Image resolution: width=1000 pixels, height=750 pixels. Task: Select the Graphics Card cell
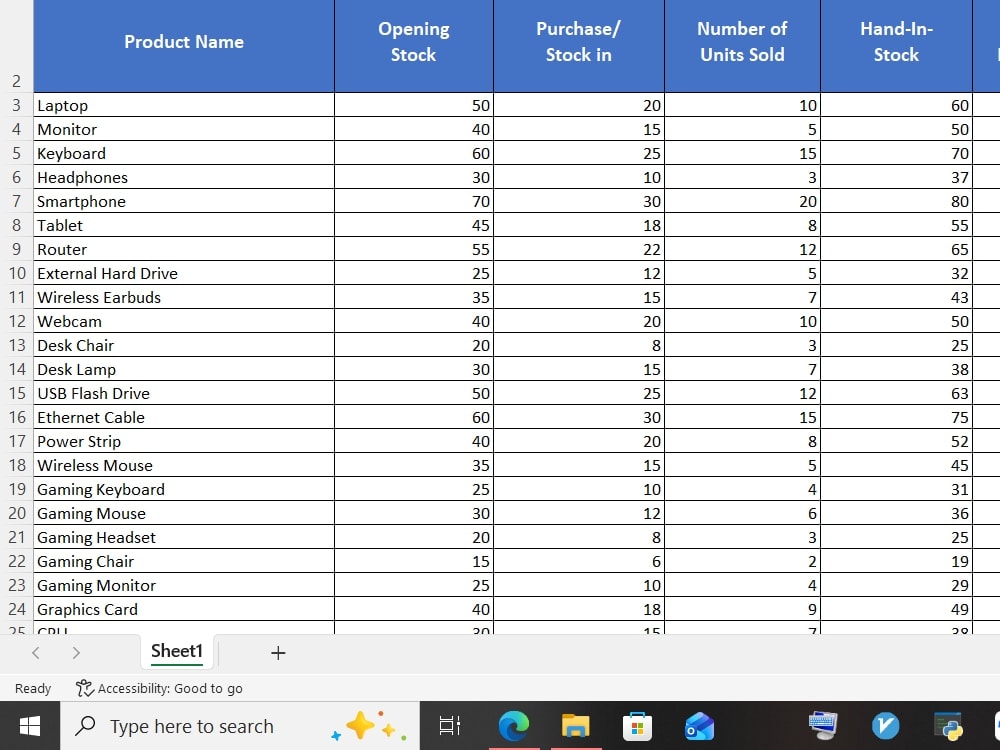coord(184,609)
